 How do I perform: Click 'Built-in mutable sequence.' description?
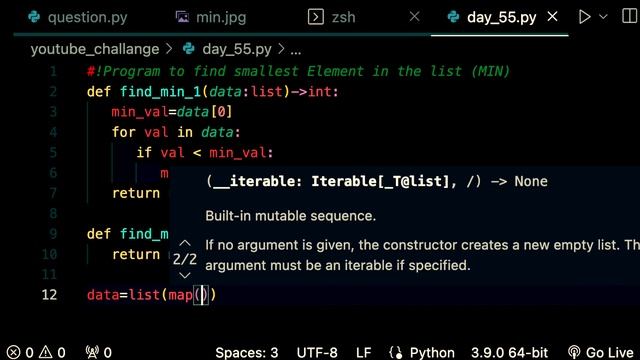coord(290,216)
